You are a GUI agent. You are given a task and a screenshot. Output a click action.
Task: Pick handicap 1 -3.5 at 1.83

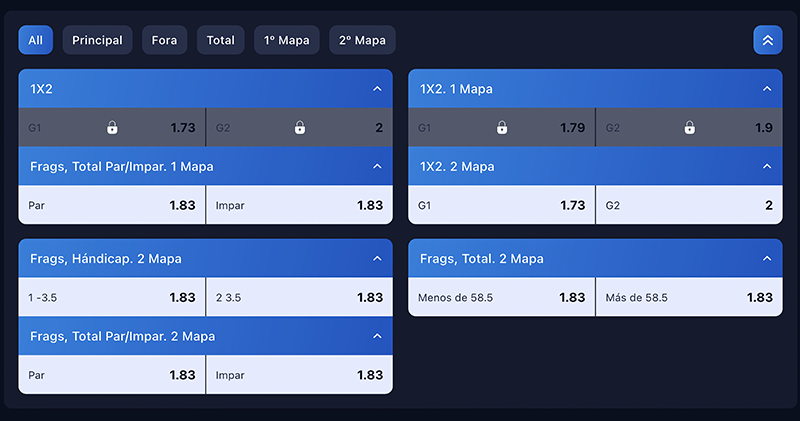click(111, 297)
